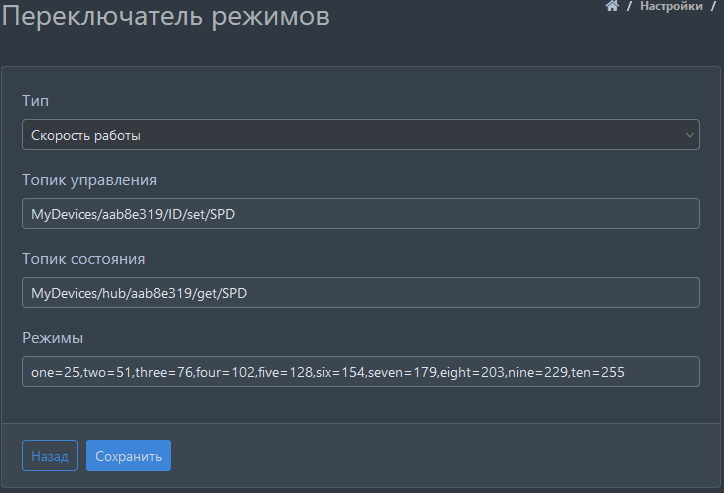Click the Режимы label
This screenshot has height=493, width=724.
click(52, 338)
